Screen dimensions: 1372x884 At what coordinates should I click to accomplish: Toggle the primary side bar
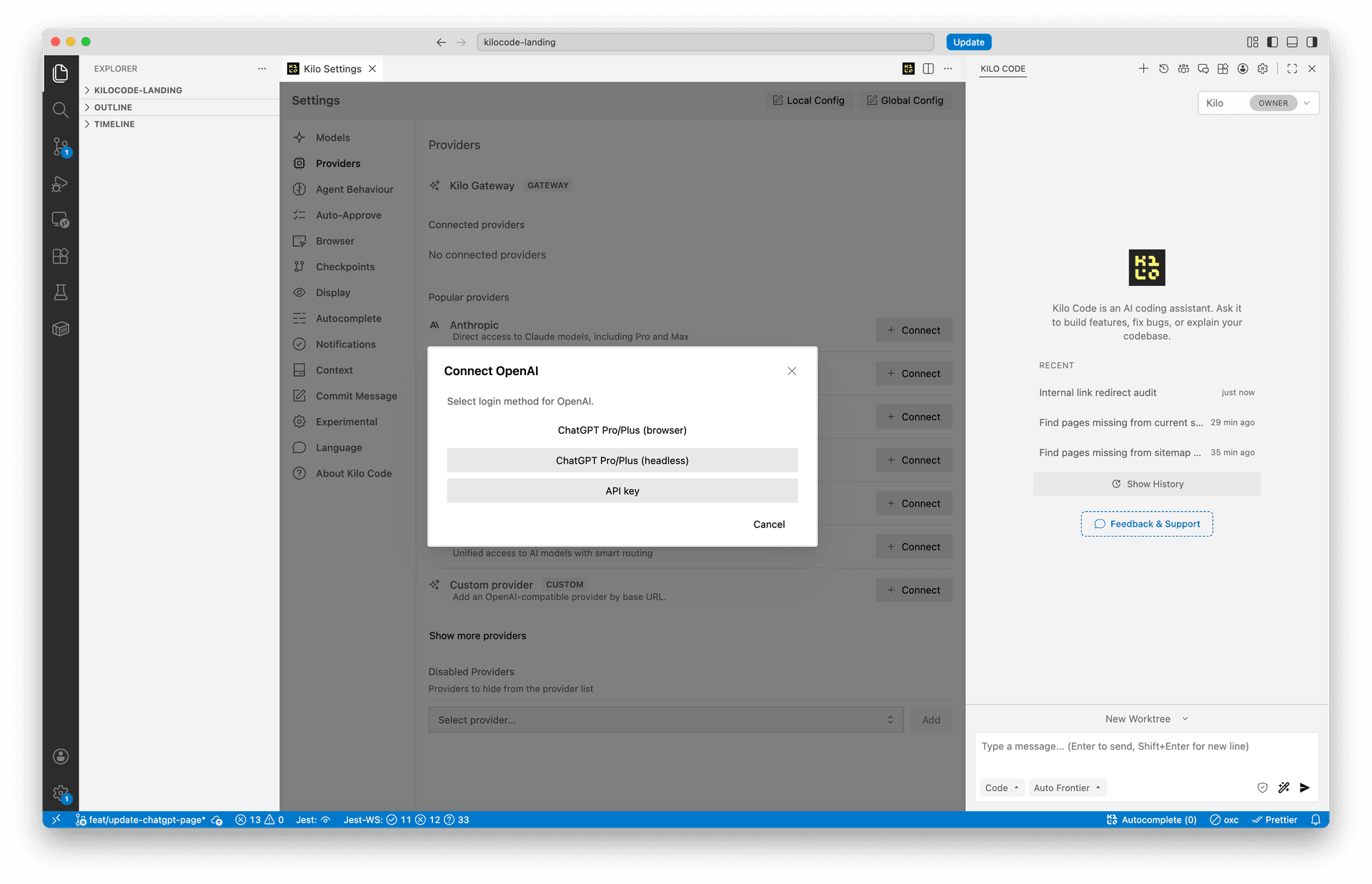click(x=1272, y=42)
